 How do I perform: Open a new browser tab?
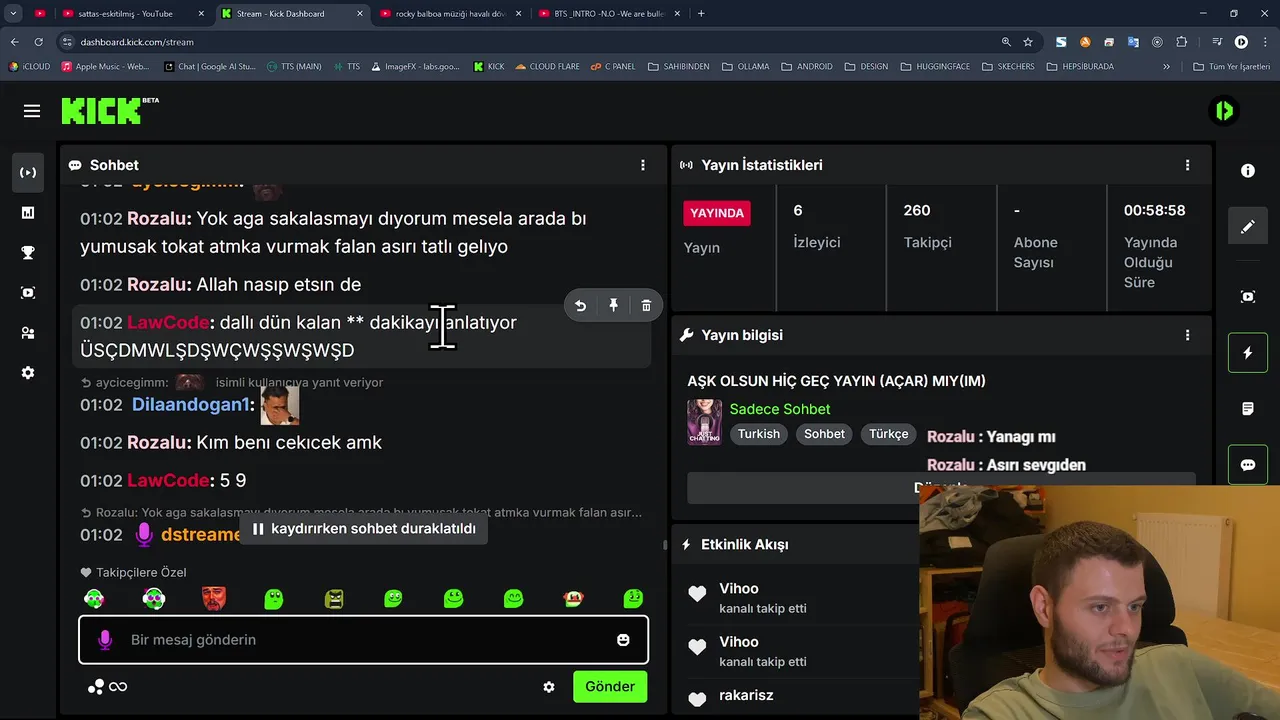701,14
